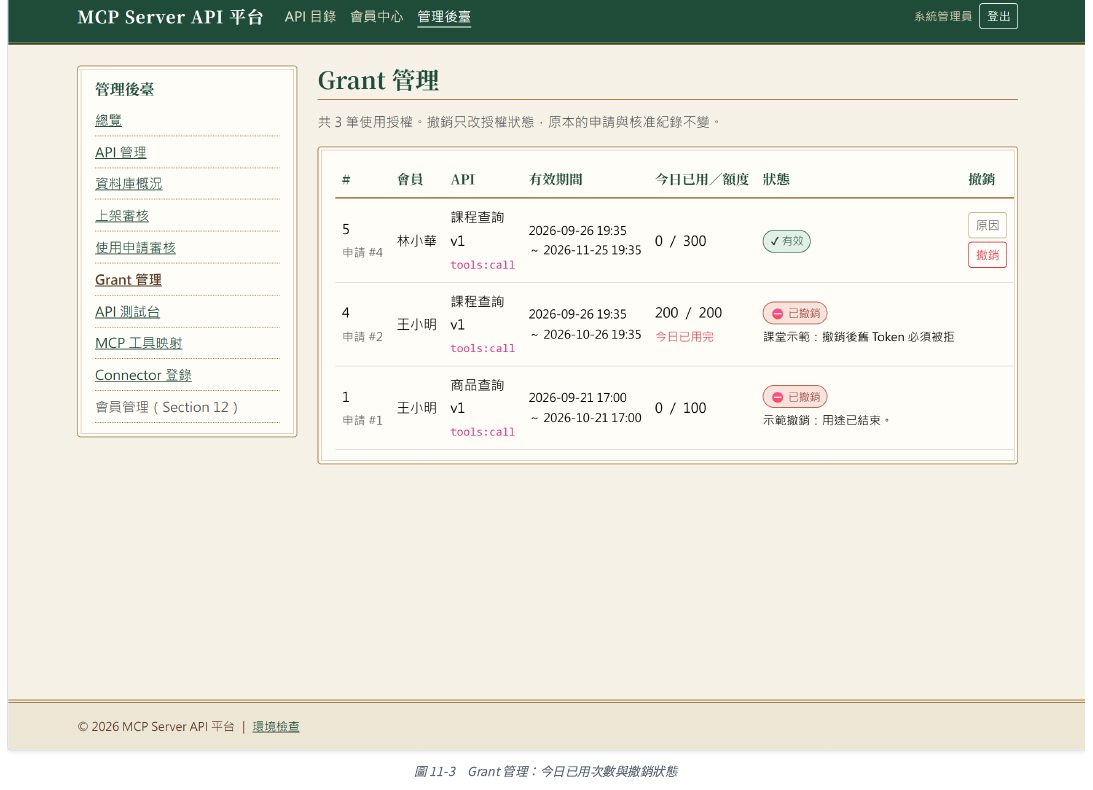Open the API 目錄 navigation item

pos(310,17)
